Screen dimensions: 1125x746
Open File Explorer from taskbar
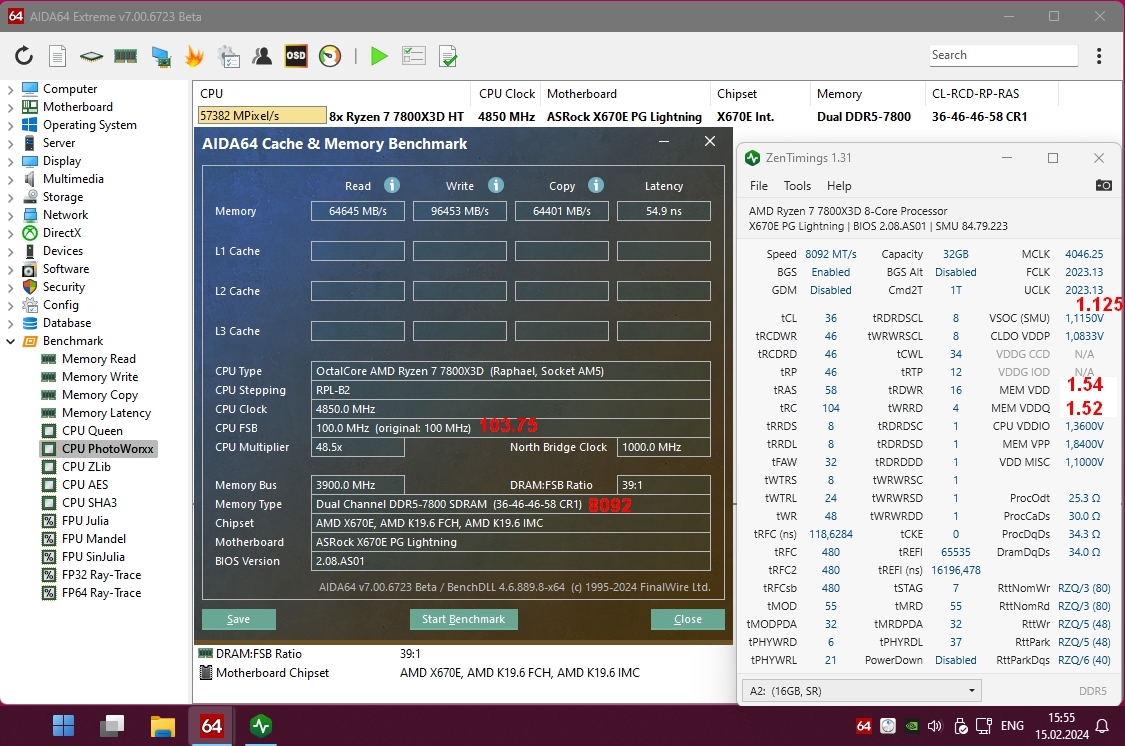pos(163,726)
